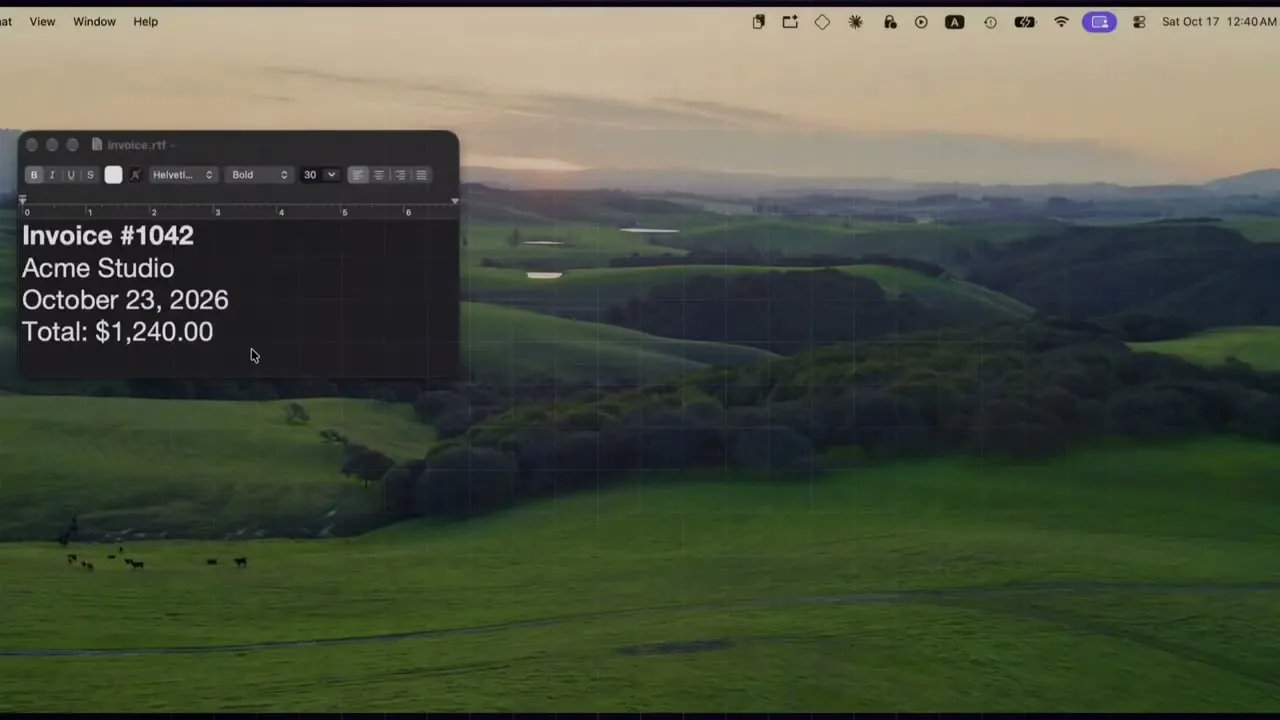Viewport: 1280px width, 720px height.
Task: Center-align the text
Action: 379,175
